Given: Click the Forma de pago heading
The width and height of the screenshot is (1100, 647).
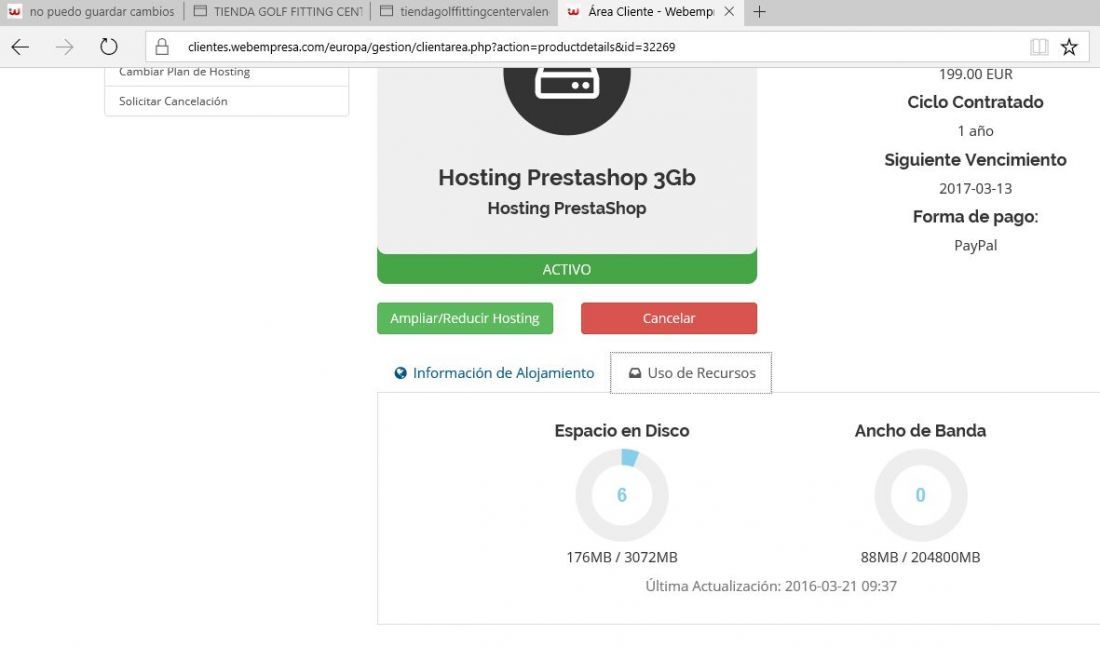Looking at the screenshot, I should 975,217.
